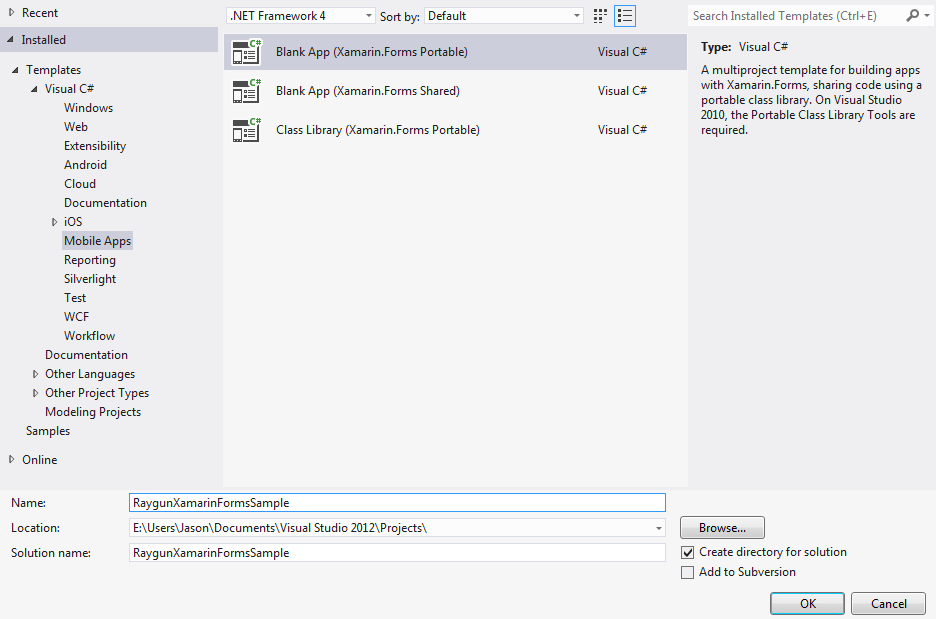The height and width of the screenshot is (619, 936).
Task: Open the Location path dropdown arrow
Action: [658, 528]
